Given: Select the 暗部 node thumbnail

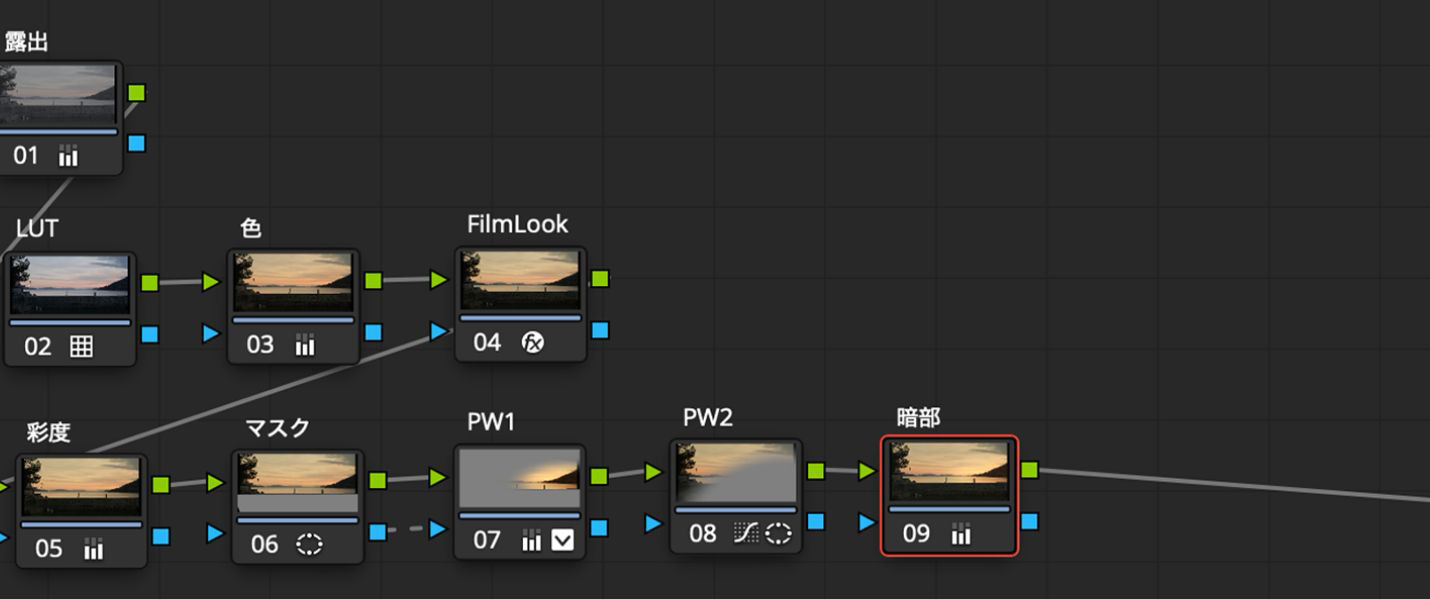Looking at the screenshot, I should 949,471.
